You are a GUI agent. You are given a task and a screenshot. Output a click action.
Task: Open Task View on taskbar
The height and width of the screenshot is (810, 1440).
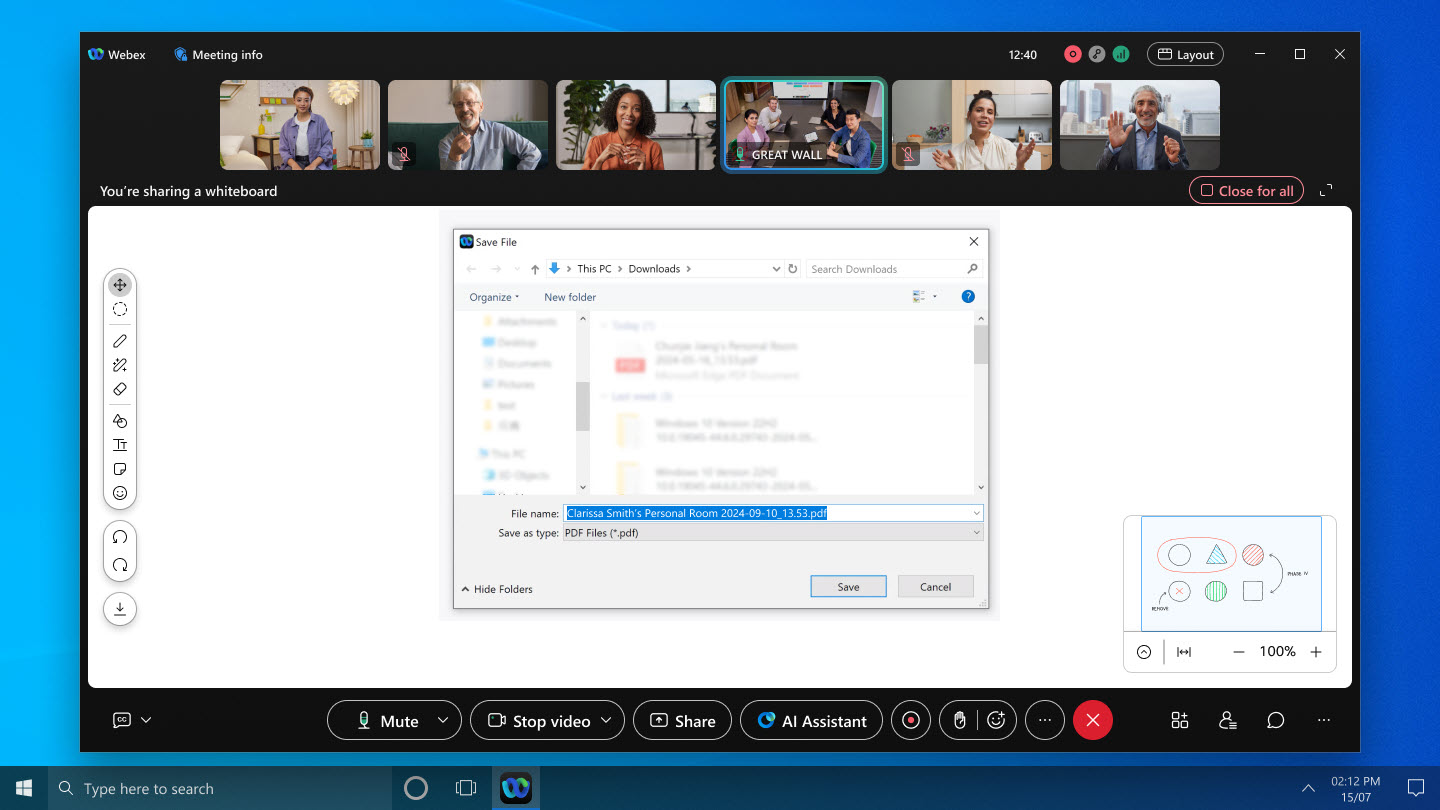tap(466, 788)
